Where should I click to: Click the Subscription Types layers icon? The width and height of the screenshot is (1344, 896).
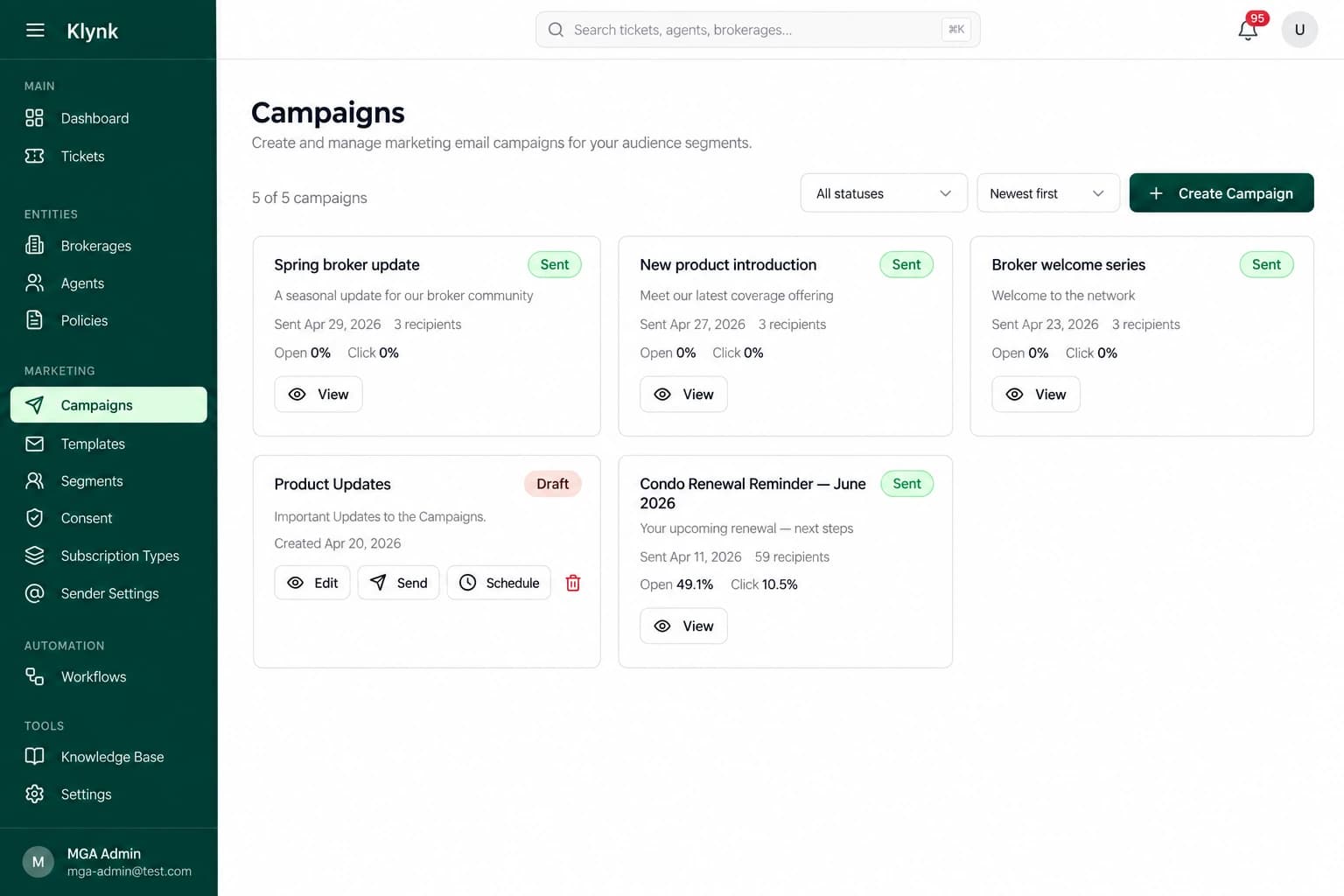tap(34, 556)
